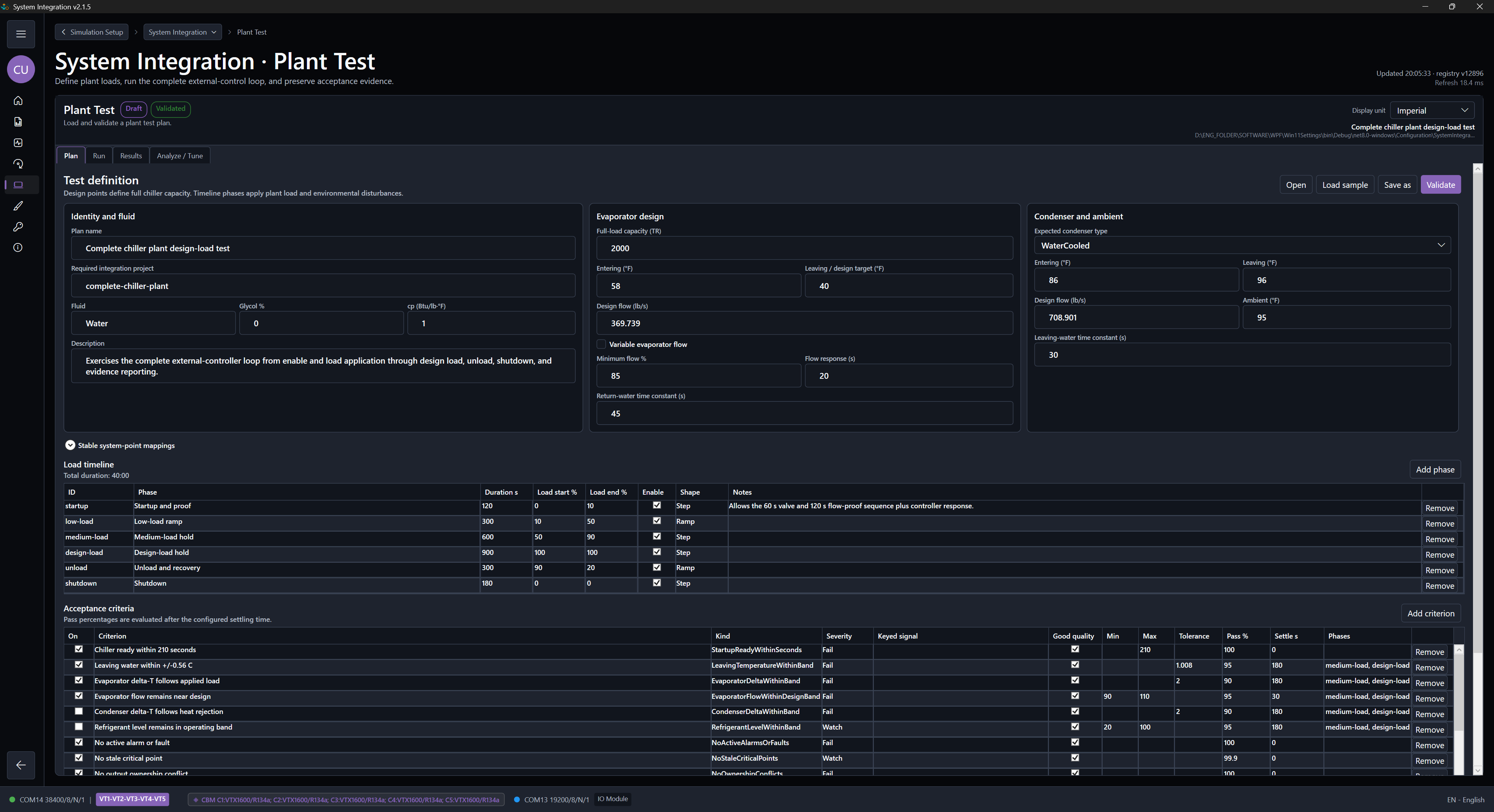
Task: Open the System Integration breadcrumb dropdown
Action: tap(182, 32)
